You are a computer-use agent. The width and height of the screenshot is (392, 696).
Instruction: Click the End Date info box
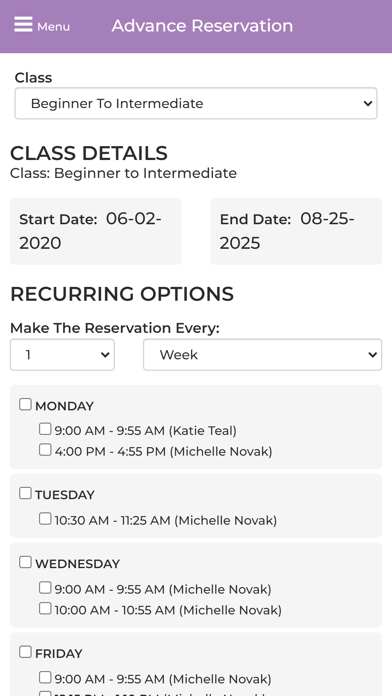(x=296, y=231)
